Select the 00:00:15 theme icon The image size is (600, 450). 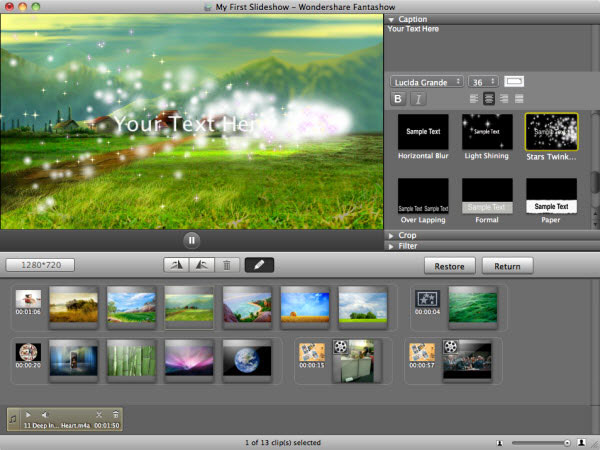[x=312, y=352]
